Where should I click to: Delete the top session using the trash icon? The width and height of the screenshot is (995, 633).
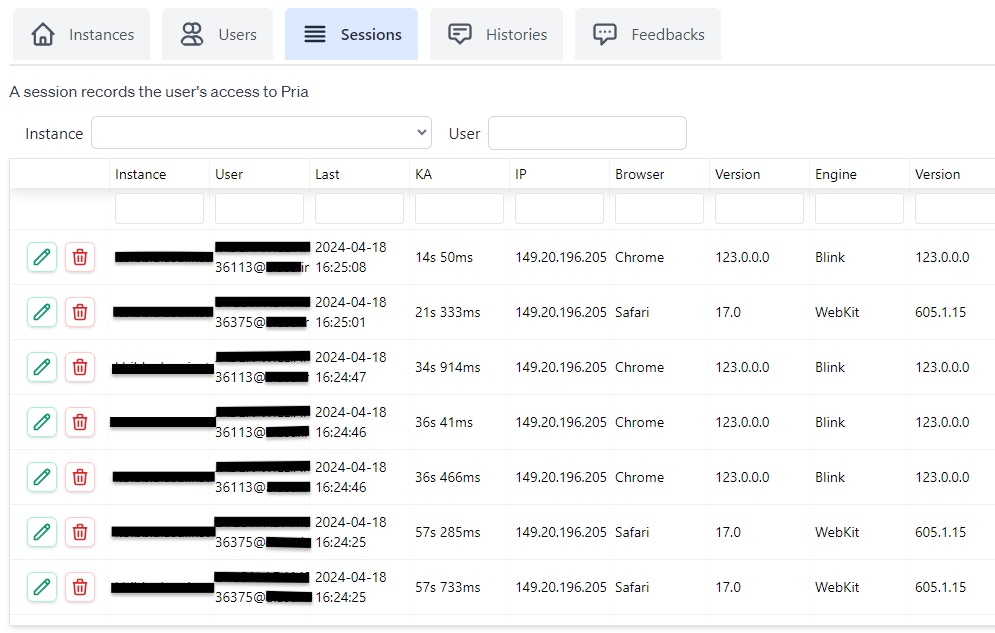(x=79, y=257)
